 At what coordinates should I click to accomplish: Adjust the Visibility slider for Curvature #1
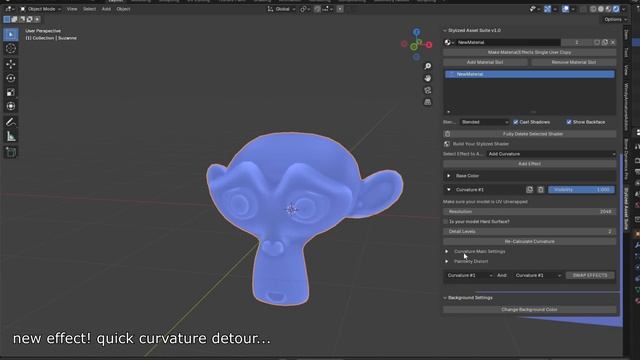pyautogui.click(x=581, y=190)
